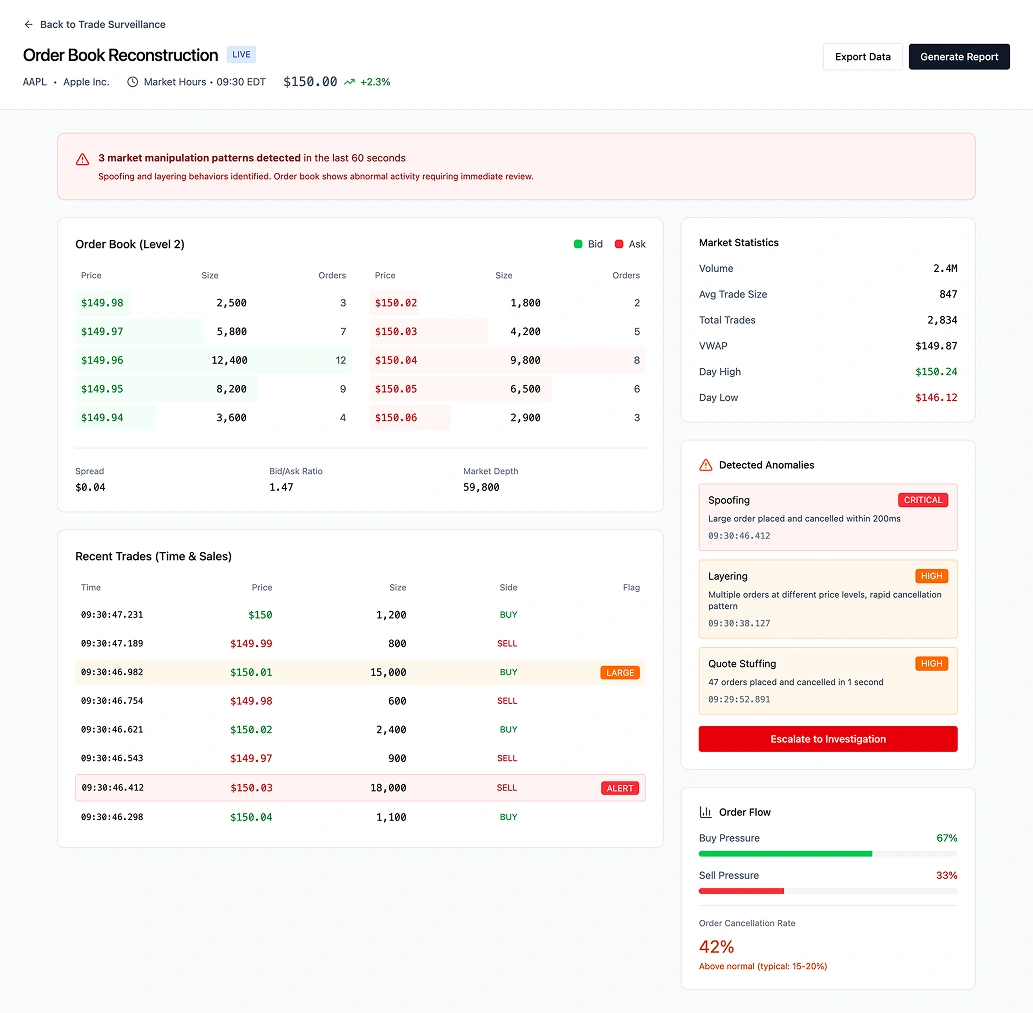1033x1013 pixels.
Task: Expand the Quote Stuffing anomaly card
Action: pyautogui.click(x=828, y=681)
